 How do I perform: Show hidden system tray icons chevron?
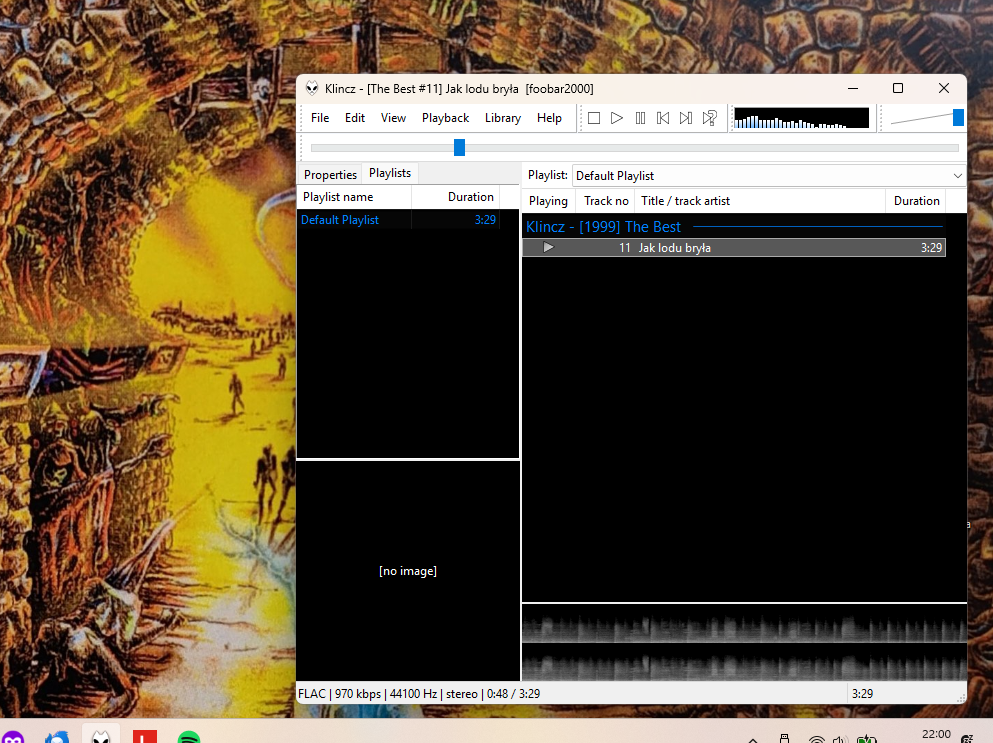[753, 739]
